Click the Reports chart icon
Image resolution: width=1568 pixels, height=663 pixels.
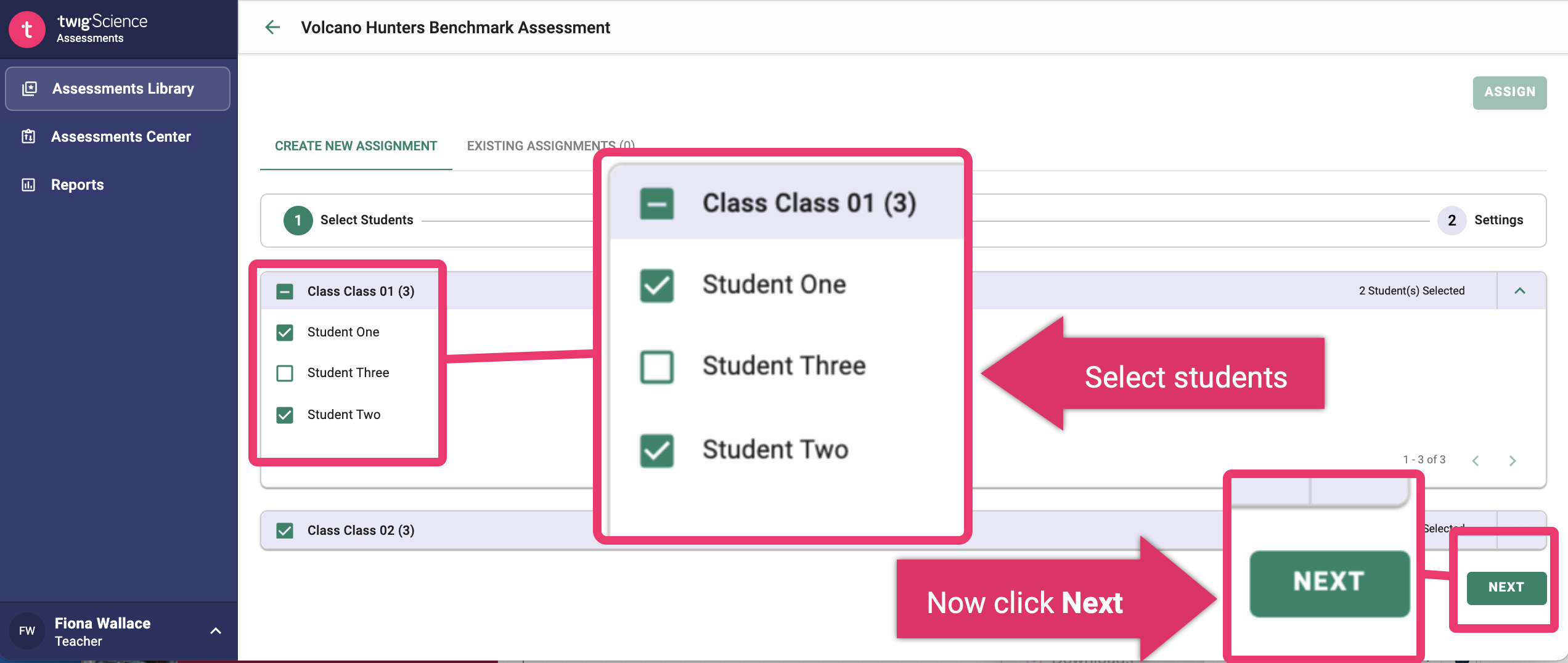pyautogui.click(x=28, y=184)
